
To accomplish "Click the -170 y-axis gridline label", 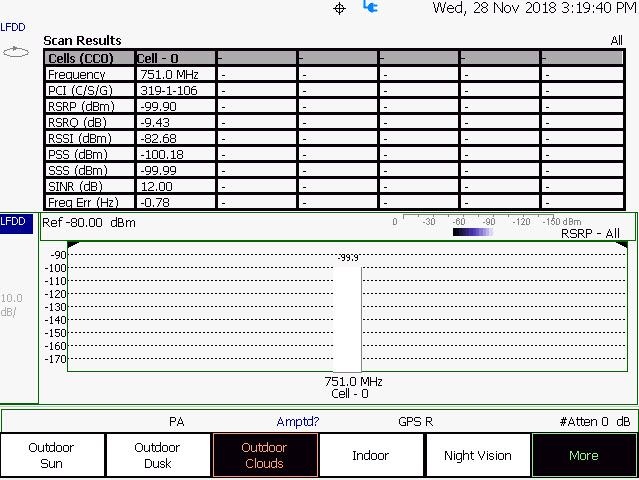I will [55, 359].
